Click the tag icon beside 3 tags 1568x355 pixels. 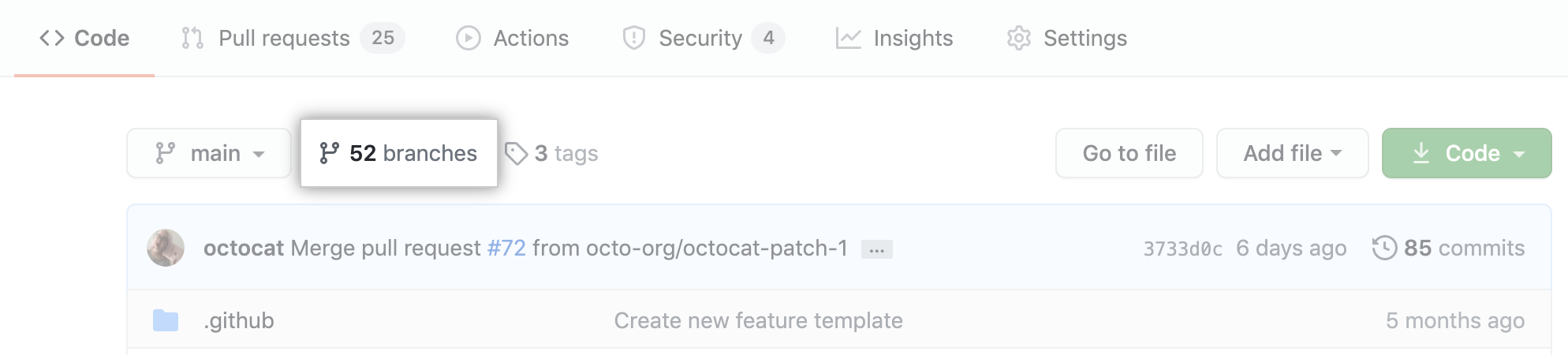click(x=516, y=153)
